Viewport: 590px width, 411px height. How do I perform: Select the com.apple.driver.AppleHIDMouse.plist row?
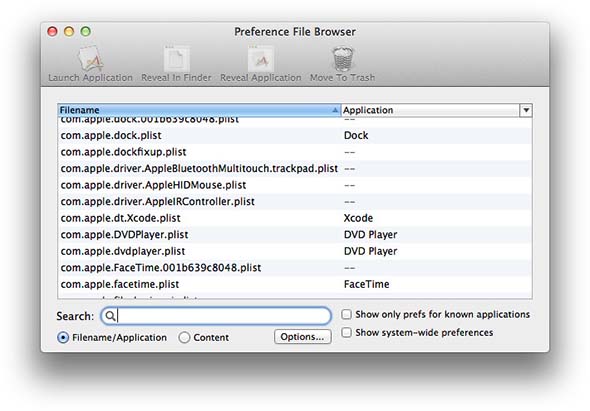click(x=295, y=185)
